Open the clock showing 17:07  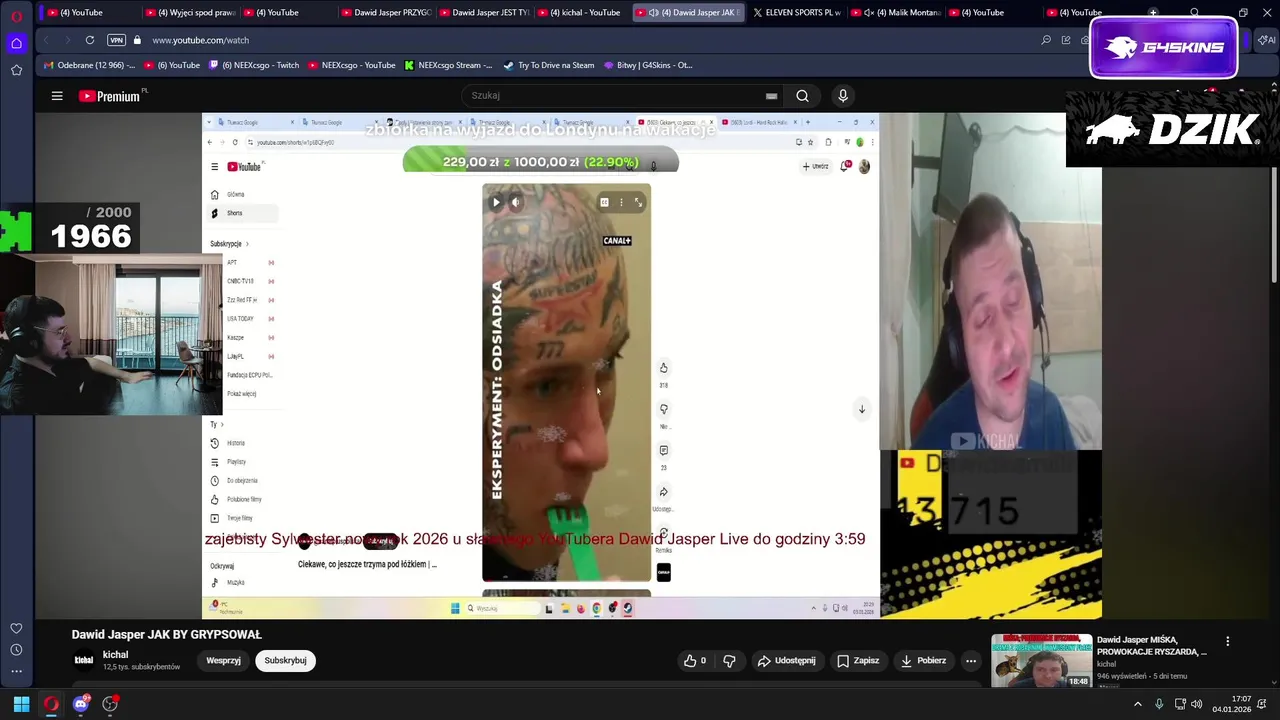click(x=1232, y=704)
